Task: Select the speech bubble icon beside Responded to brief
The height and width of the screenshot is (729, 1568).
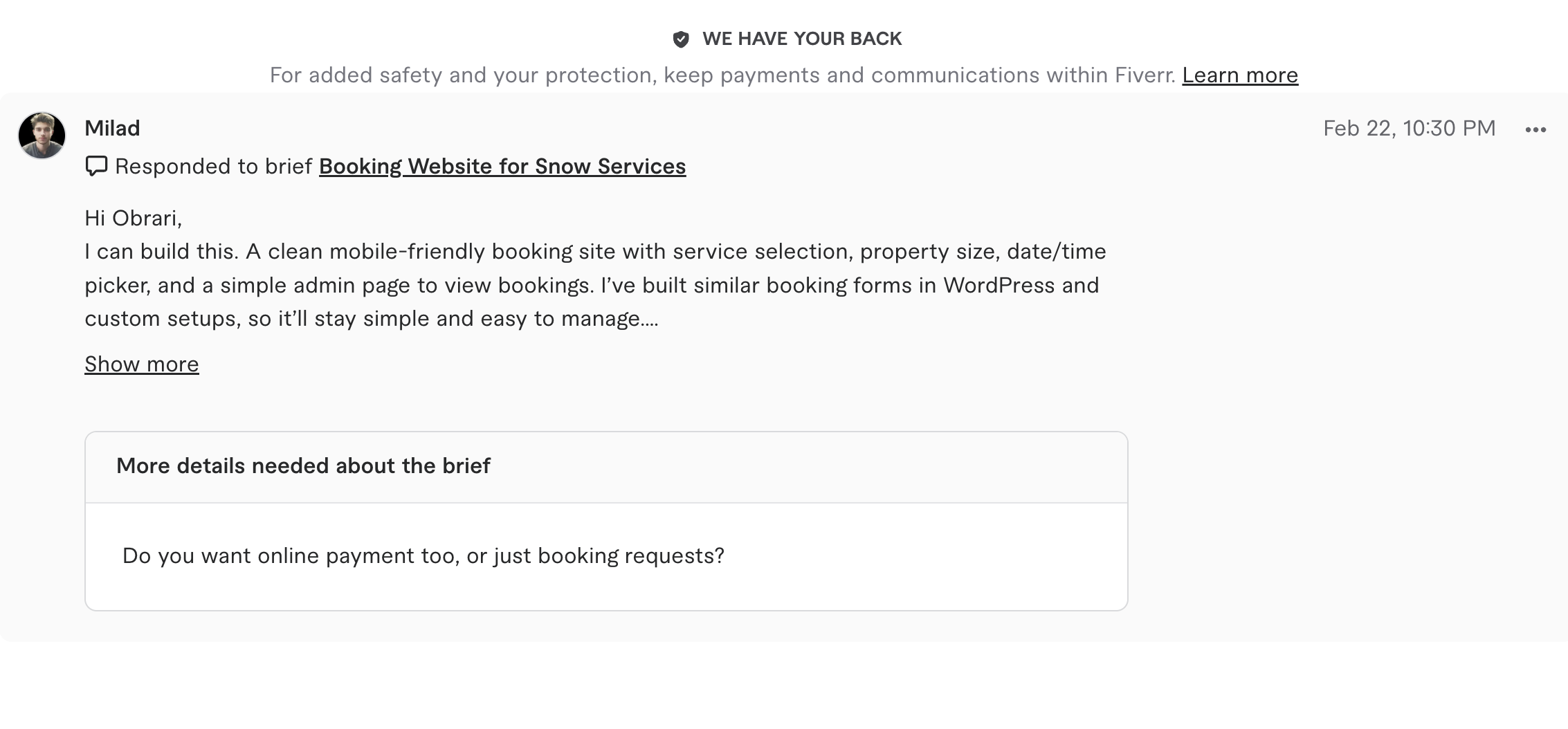Action: (96, 166)
